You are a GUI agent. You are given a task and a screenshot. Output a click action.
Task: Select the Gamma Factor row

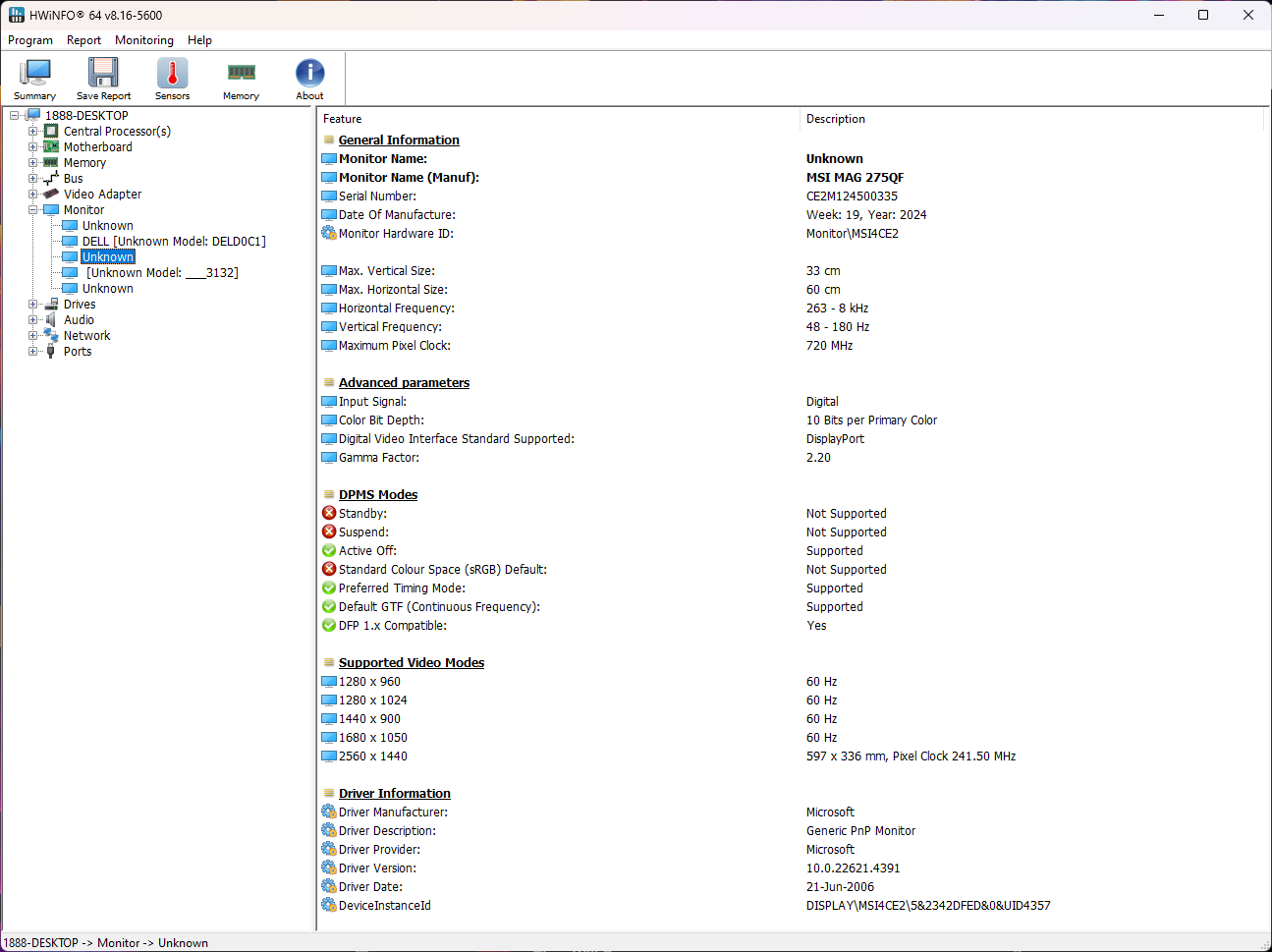pos(792,457)
